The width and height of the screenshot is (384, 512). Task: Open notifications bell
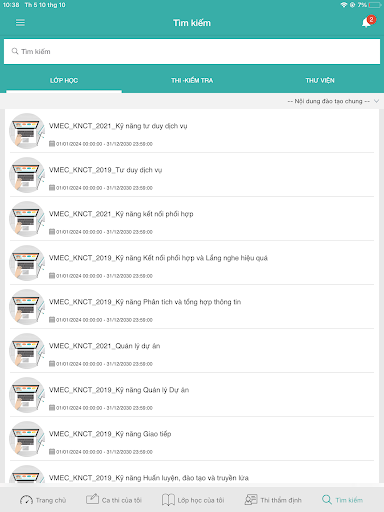coord(366,23)
